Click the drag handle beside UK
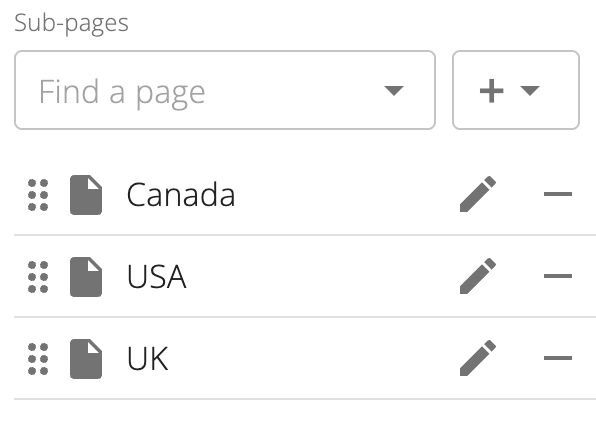The image size is (596, 422). (38, 359)
